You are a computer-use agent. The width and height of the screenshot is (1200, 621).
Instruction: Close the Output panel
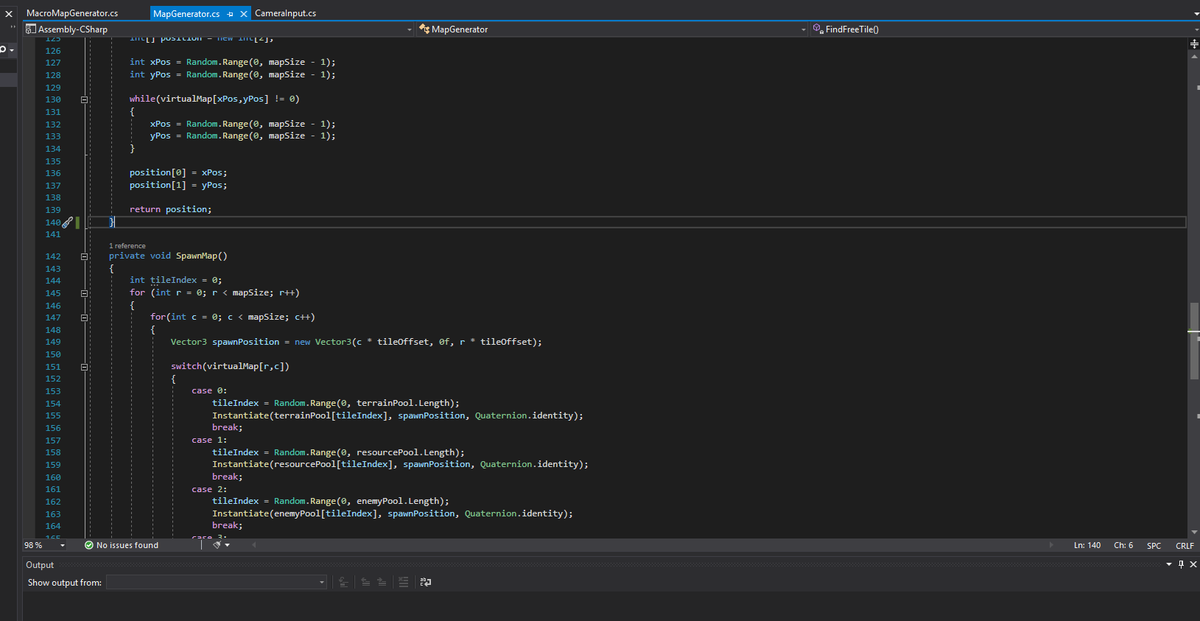pyautogui.click(x=1193, y=565)
